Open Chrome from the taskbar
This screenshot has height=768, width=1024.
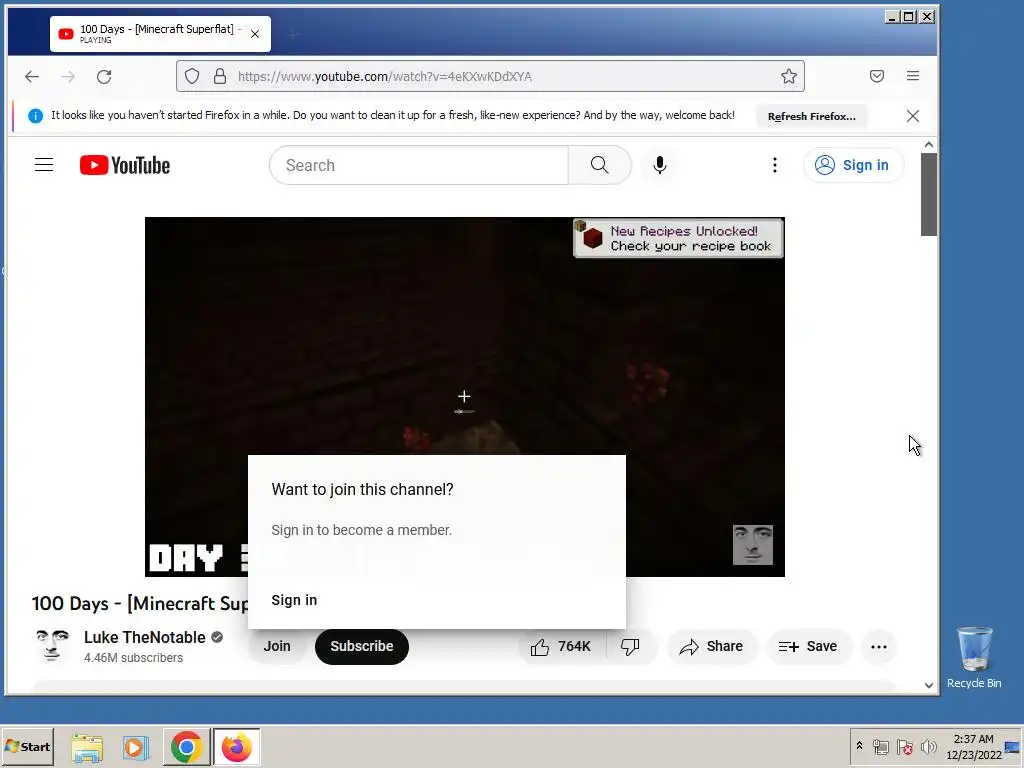(x=187, y=747)
